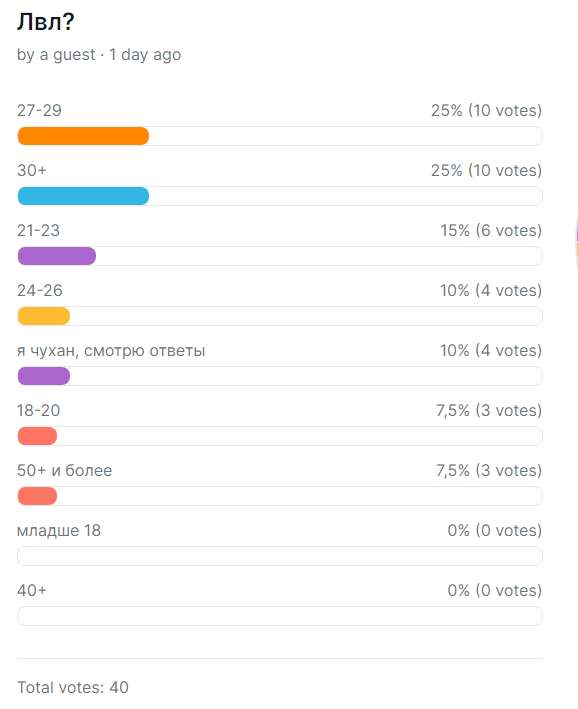Click the blue 30+ result bar
The width and height of the screenshot is (578, 709).
[x=83, y=196]
